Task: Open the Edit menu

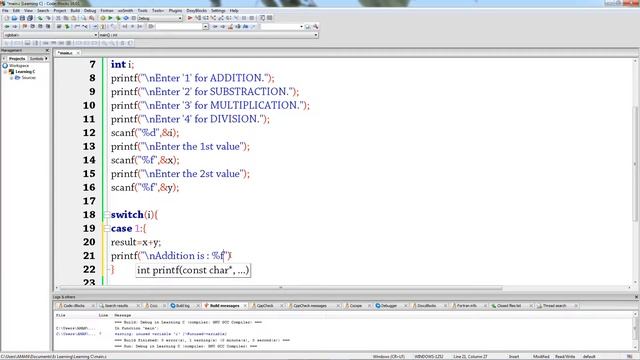Action: (x=16, y=11)
